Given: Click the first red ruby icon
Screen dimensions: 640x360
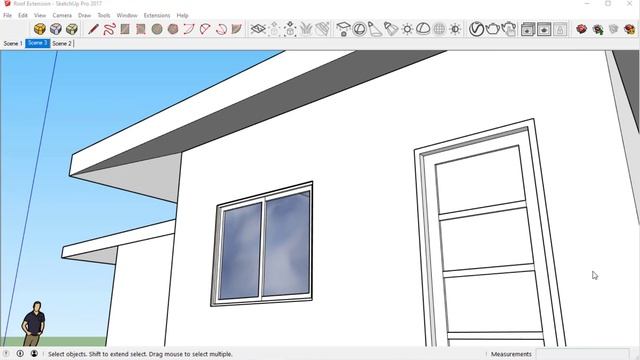Looking at the screenshot, I should click(x=581, y=29).
